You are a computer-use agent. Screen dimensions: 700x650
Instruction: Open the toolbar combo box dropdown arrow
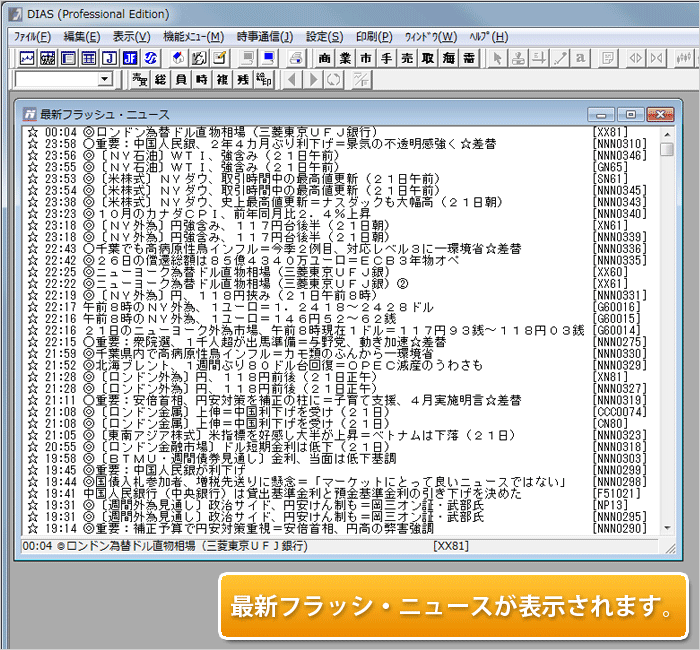(105, 79)
